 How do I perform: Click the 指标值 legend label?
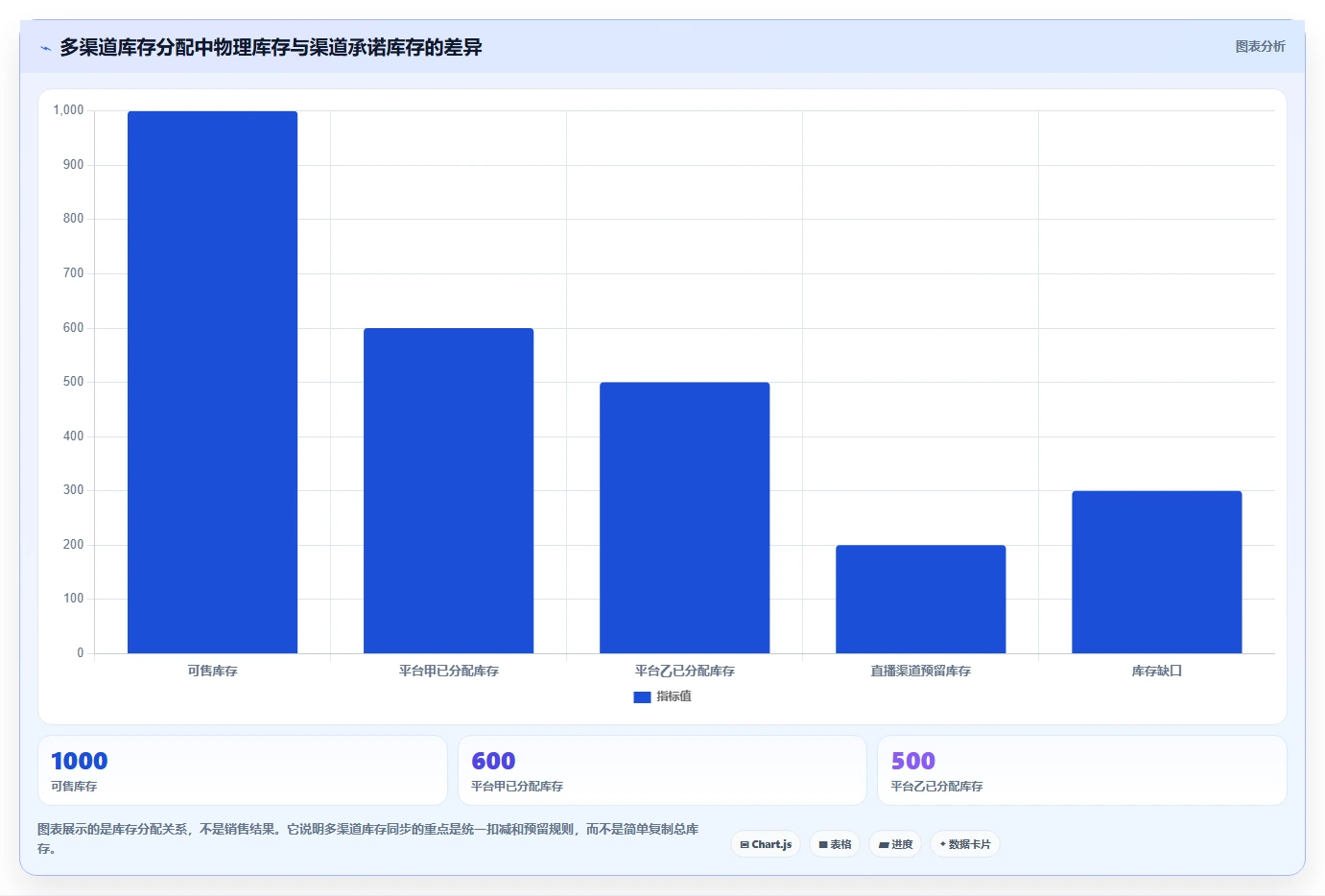pos(674,696)
